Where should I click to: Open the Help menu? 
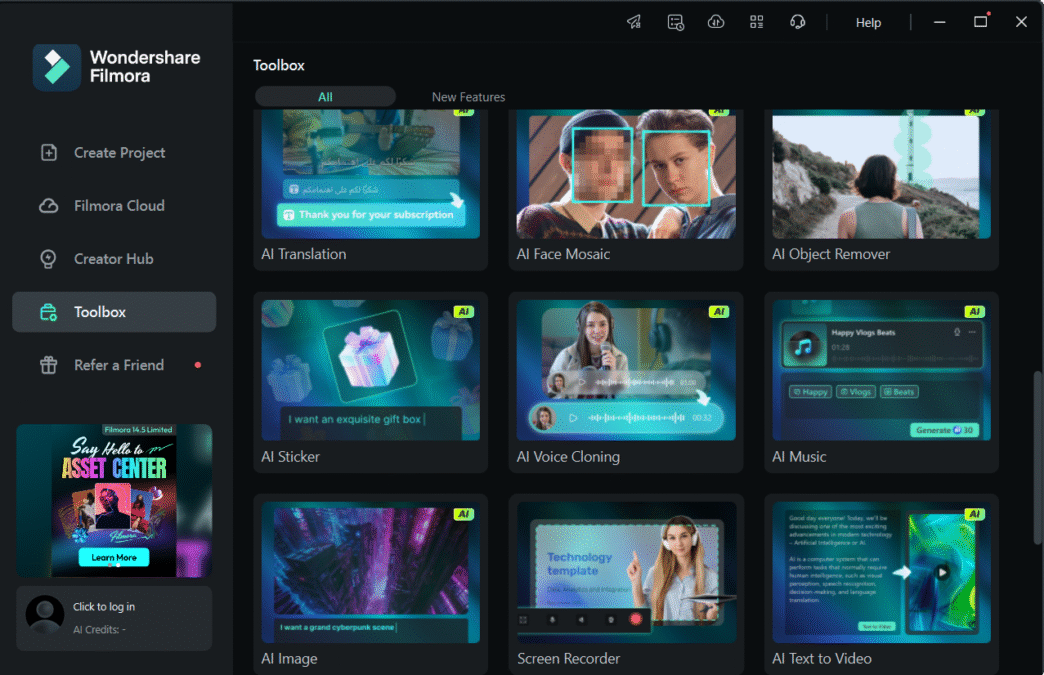[x=868, y=23]
